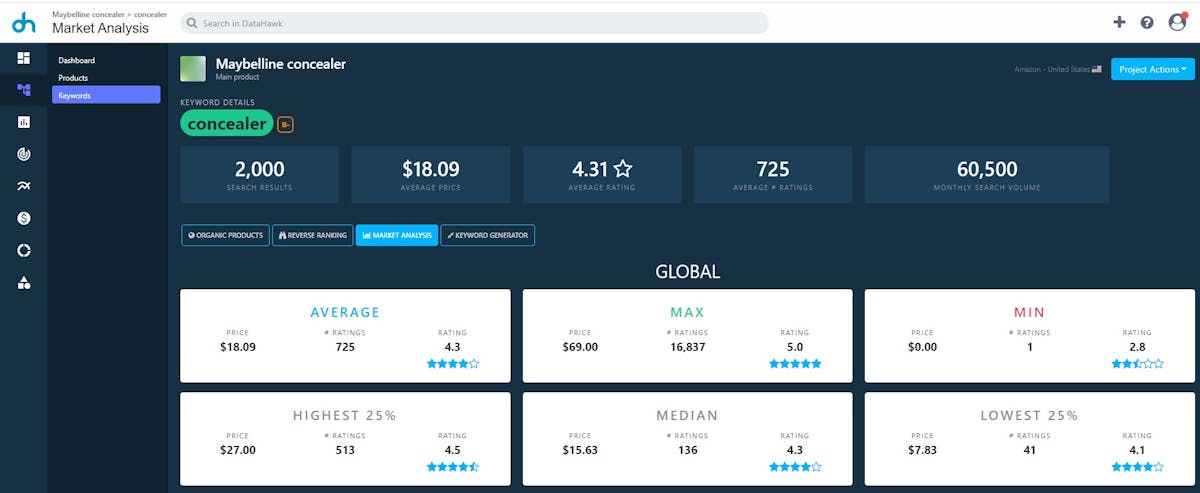
Task: Click the 16,837 max ratings value
Action: click(x=688, y=347)
